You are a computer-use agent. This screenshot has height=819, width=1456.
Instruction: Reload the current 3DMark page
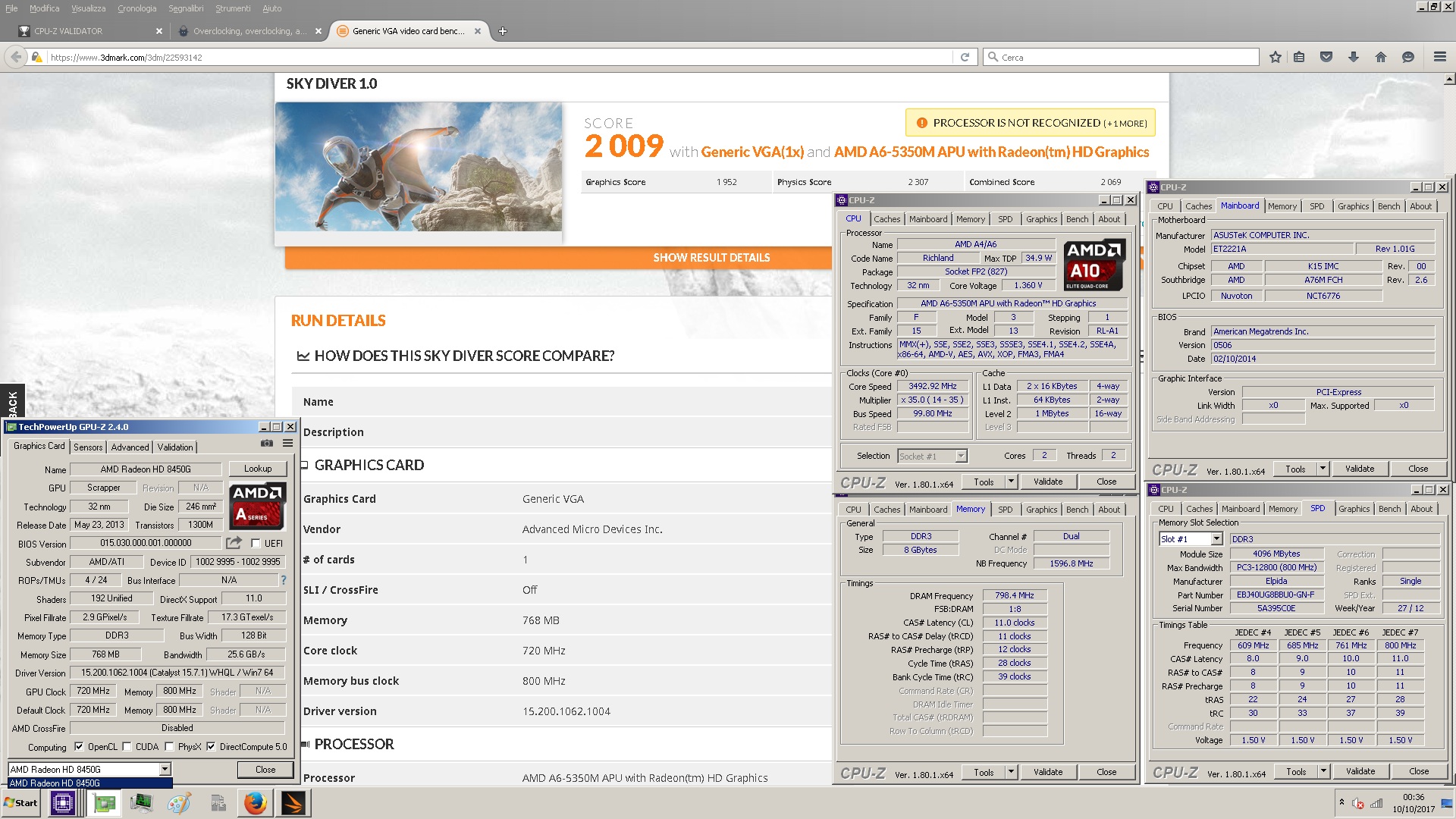(x=965, y=57)
